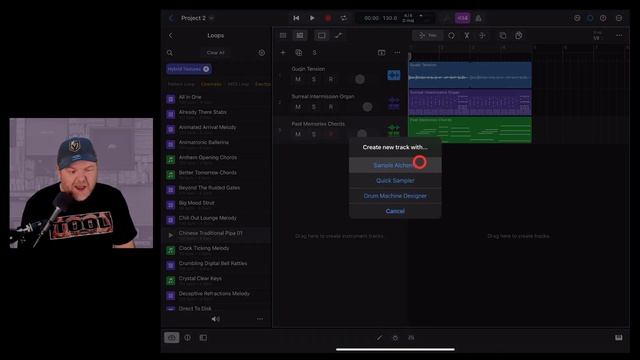
Task: Select the green Past Memories Chords region
Action: click(x=470, y=130)
